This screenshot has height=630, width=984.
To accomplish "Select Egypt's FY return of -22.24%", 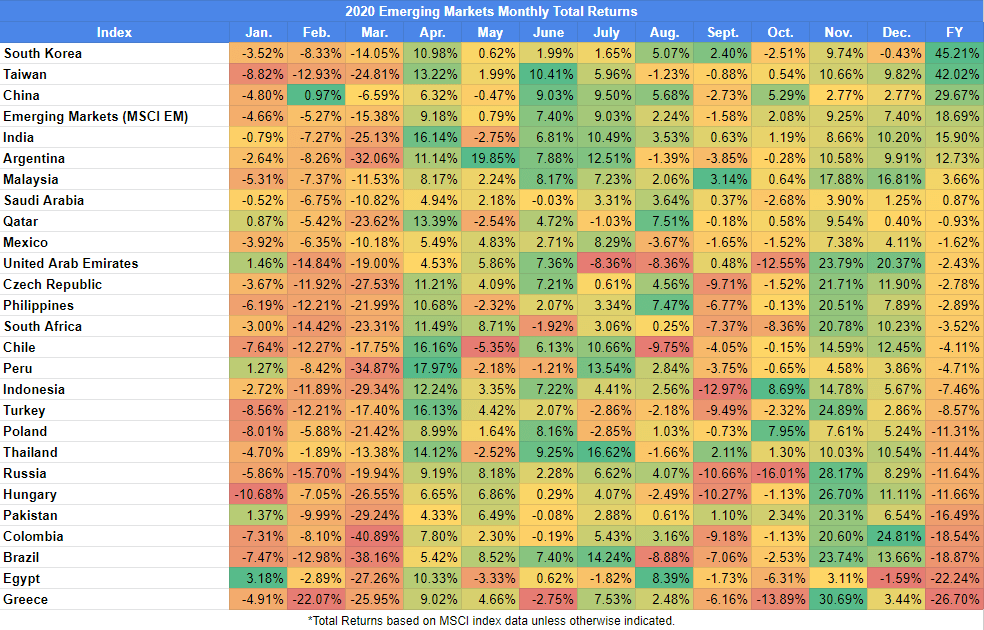I will point(954,578).
